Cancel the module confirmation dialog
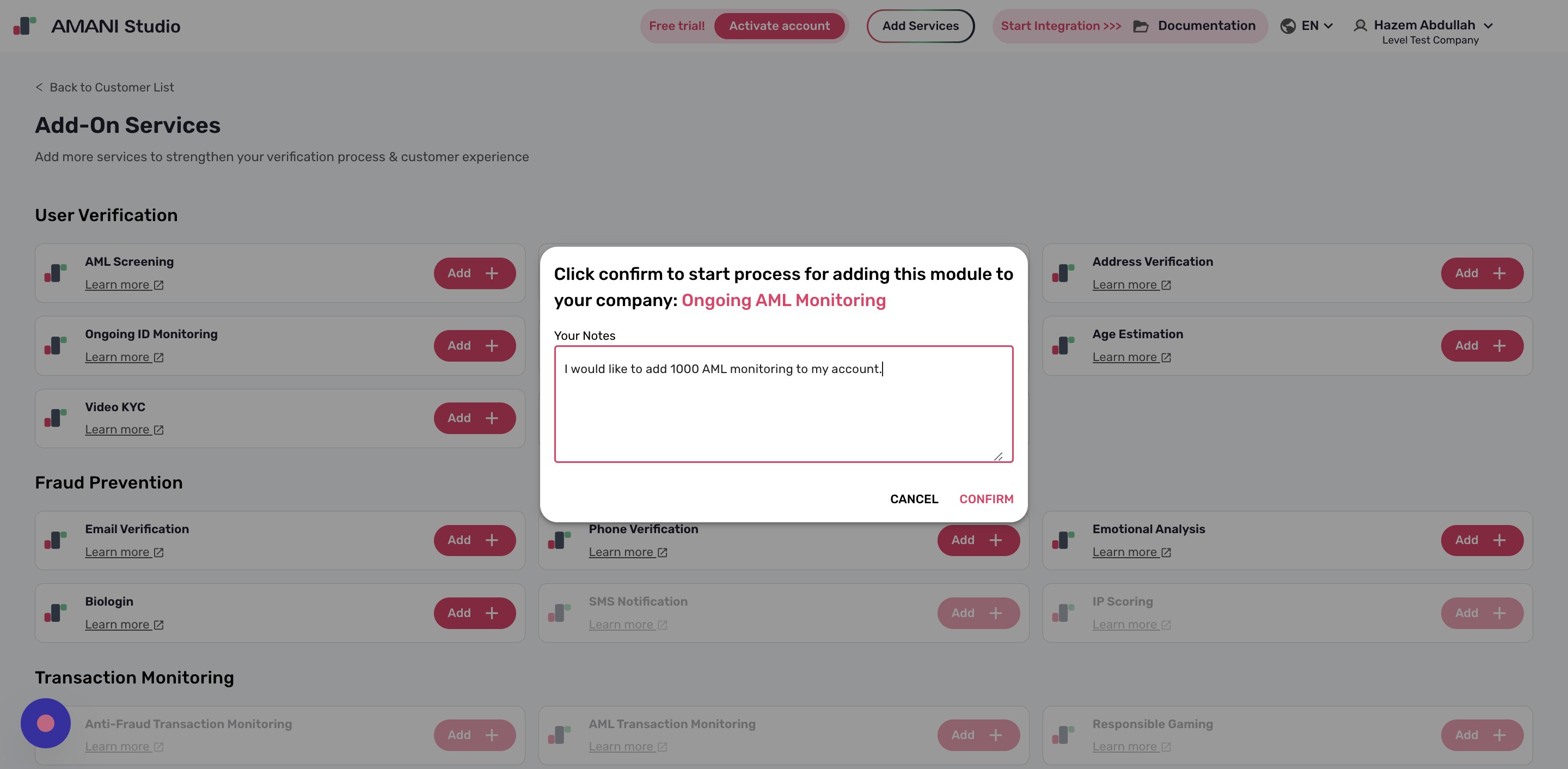The width and height of the screenshot is (1568, 769). click(x=914, y=499)
